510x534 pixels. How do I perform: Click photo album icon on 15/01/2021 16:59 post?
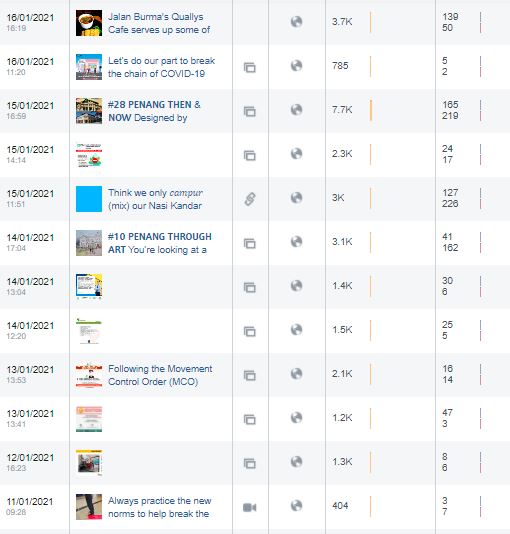click(250, 111)
